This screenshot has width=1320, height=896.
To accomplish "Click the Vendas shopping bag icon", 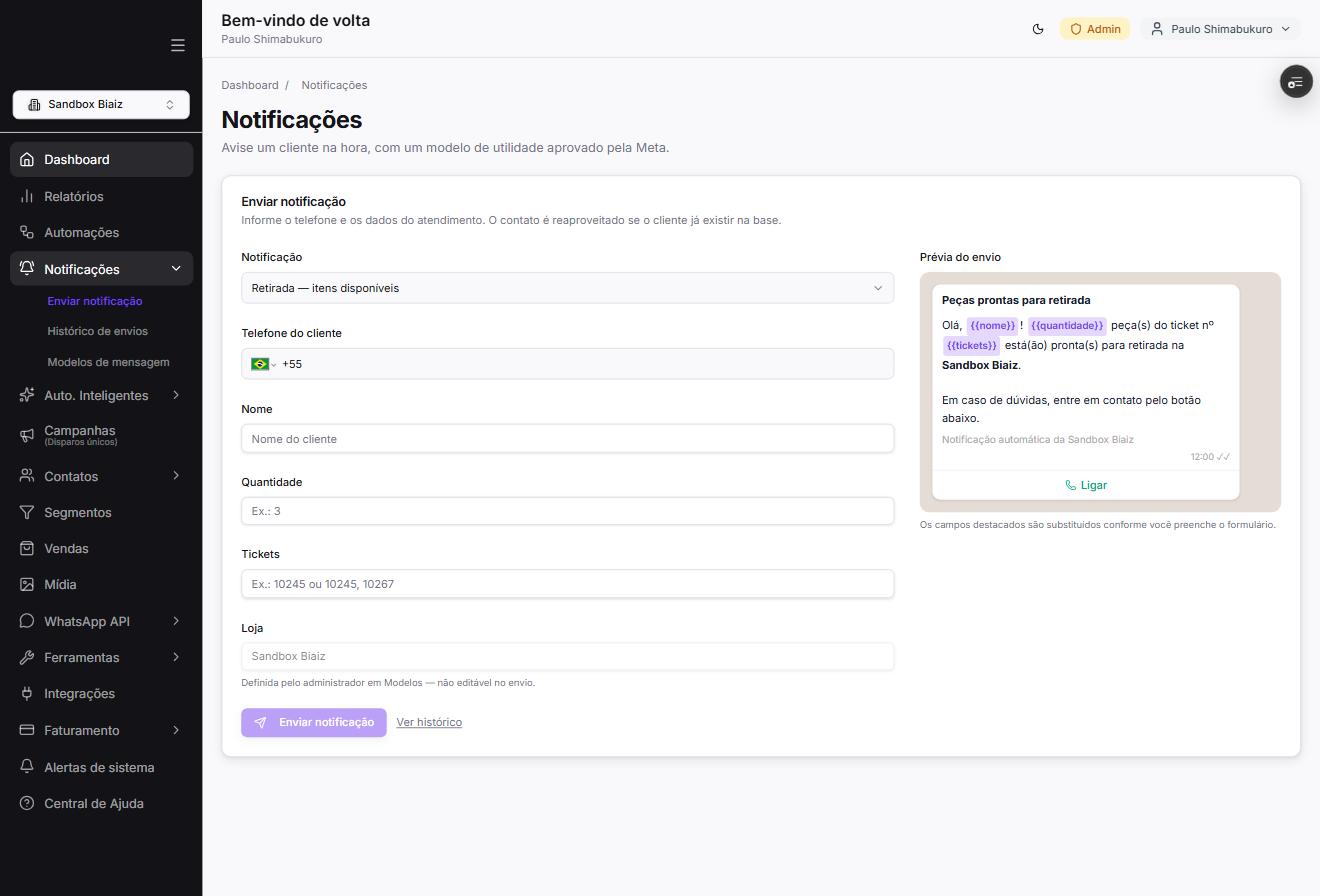I will (x=27, y=548).
